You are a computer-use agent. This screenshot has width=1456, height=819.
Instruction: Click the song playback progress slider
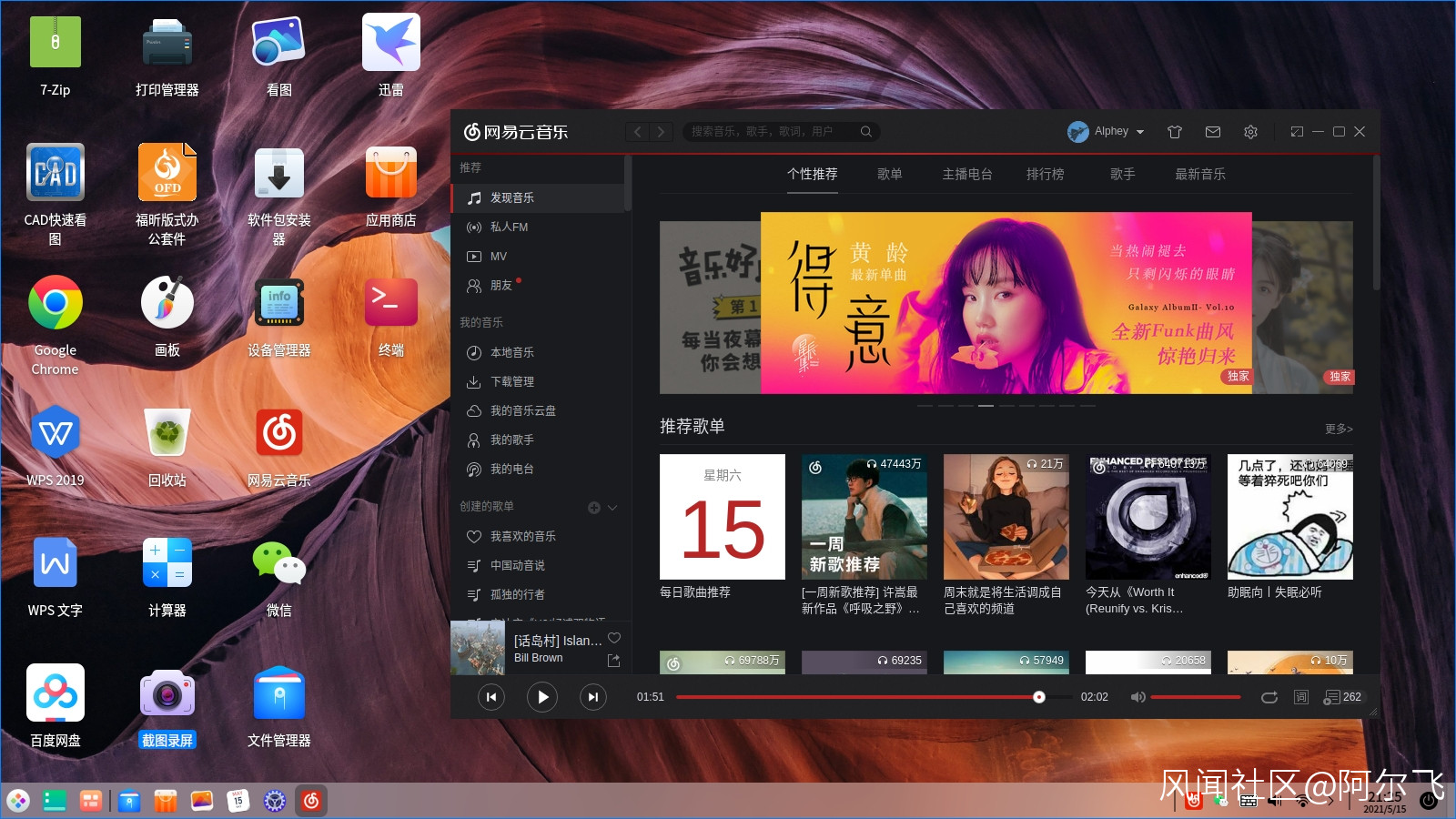[875, 697]
